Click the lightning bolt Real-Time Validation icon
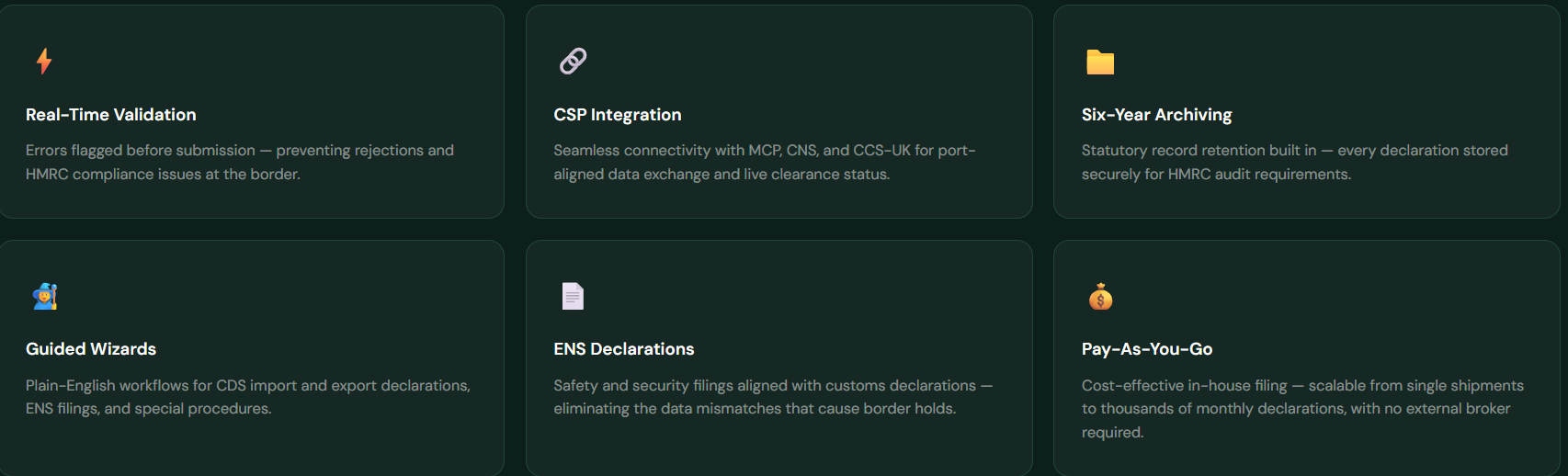 (x=44, y=61)
